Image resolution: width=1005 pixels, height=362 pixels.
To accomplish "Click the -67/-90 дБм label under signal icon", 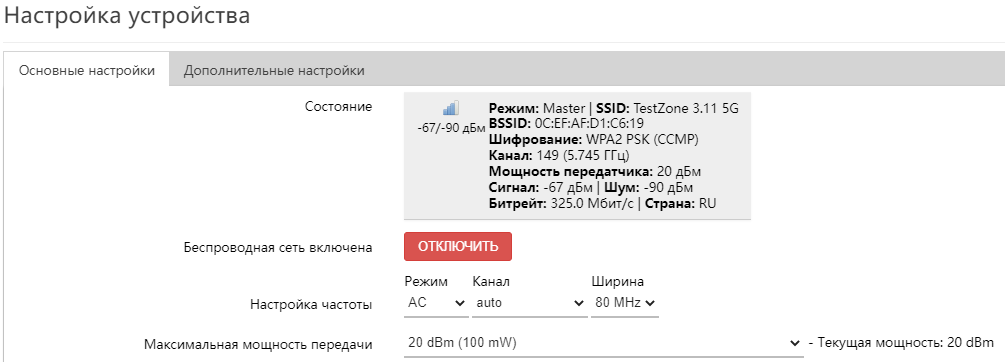I will 451,128.
